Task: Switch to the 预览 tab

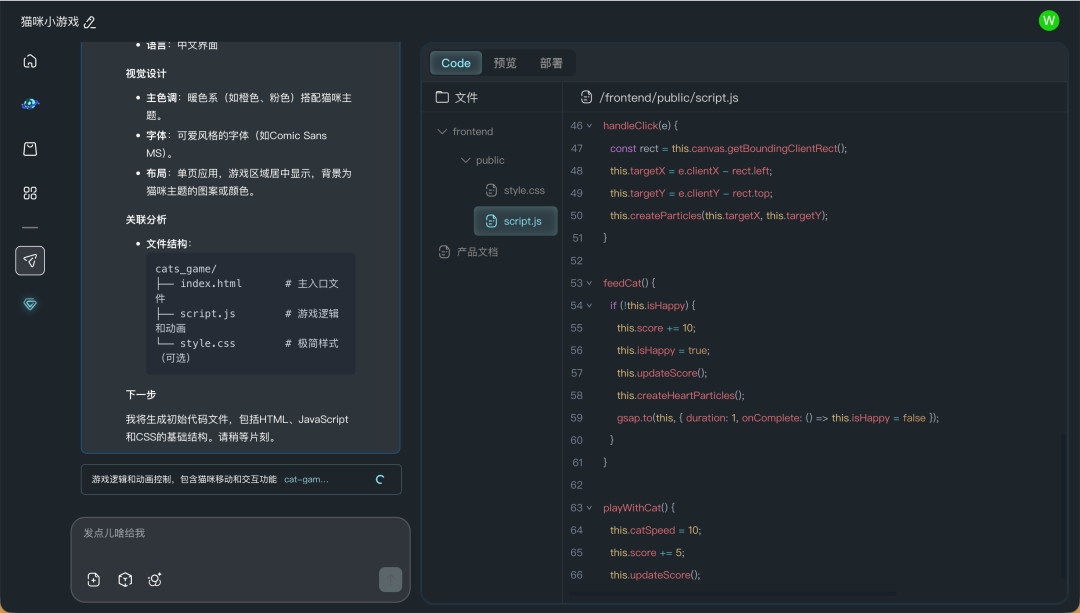Action: [505, 63]
